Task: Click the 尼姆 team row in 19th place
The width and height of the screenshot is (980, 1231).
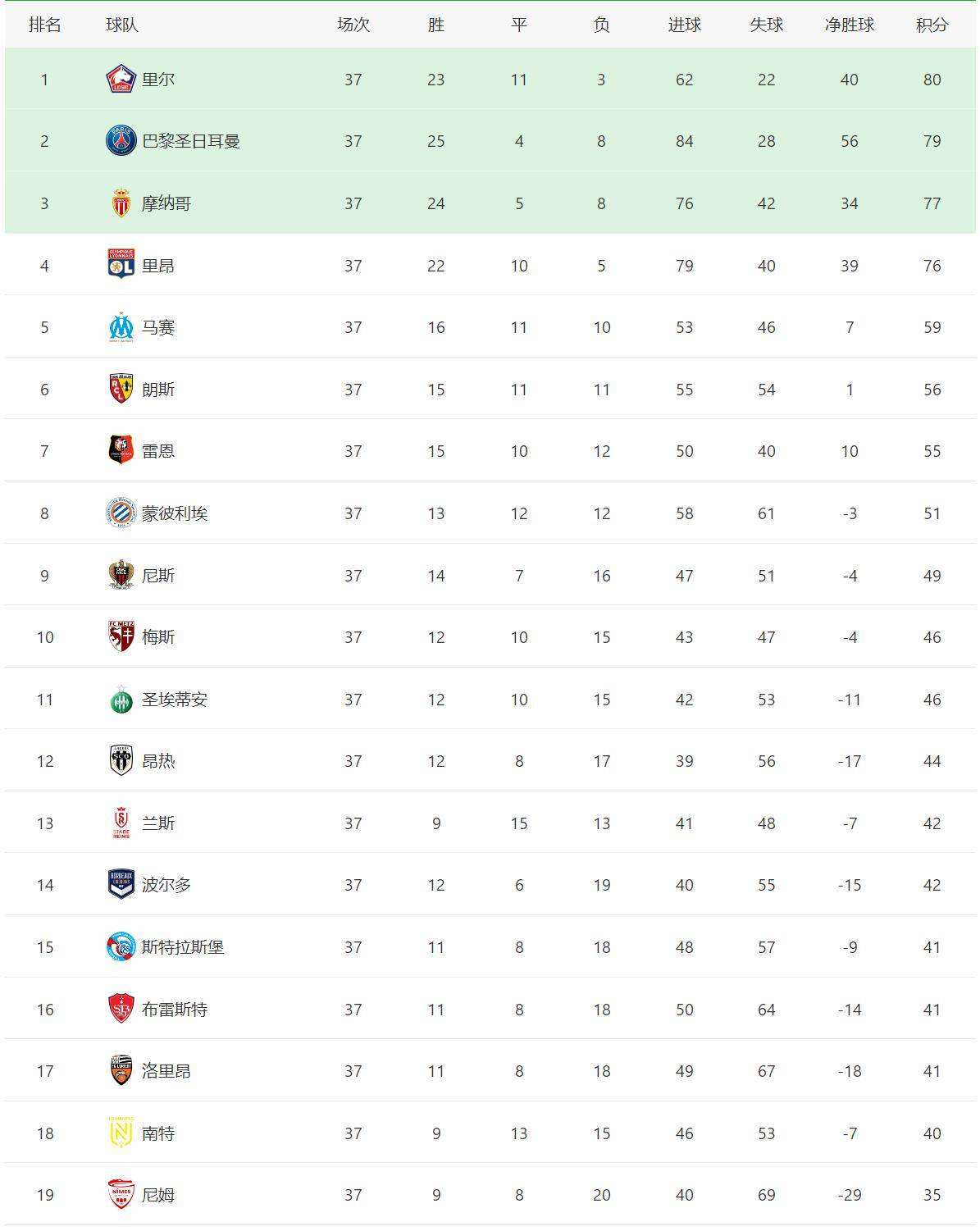Action: [490, 1194]
